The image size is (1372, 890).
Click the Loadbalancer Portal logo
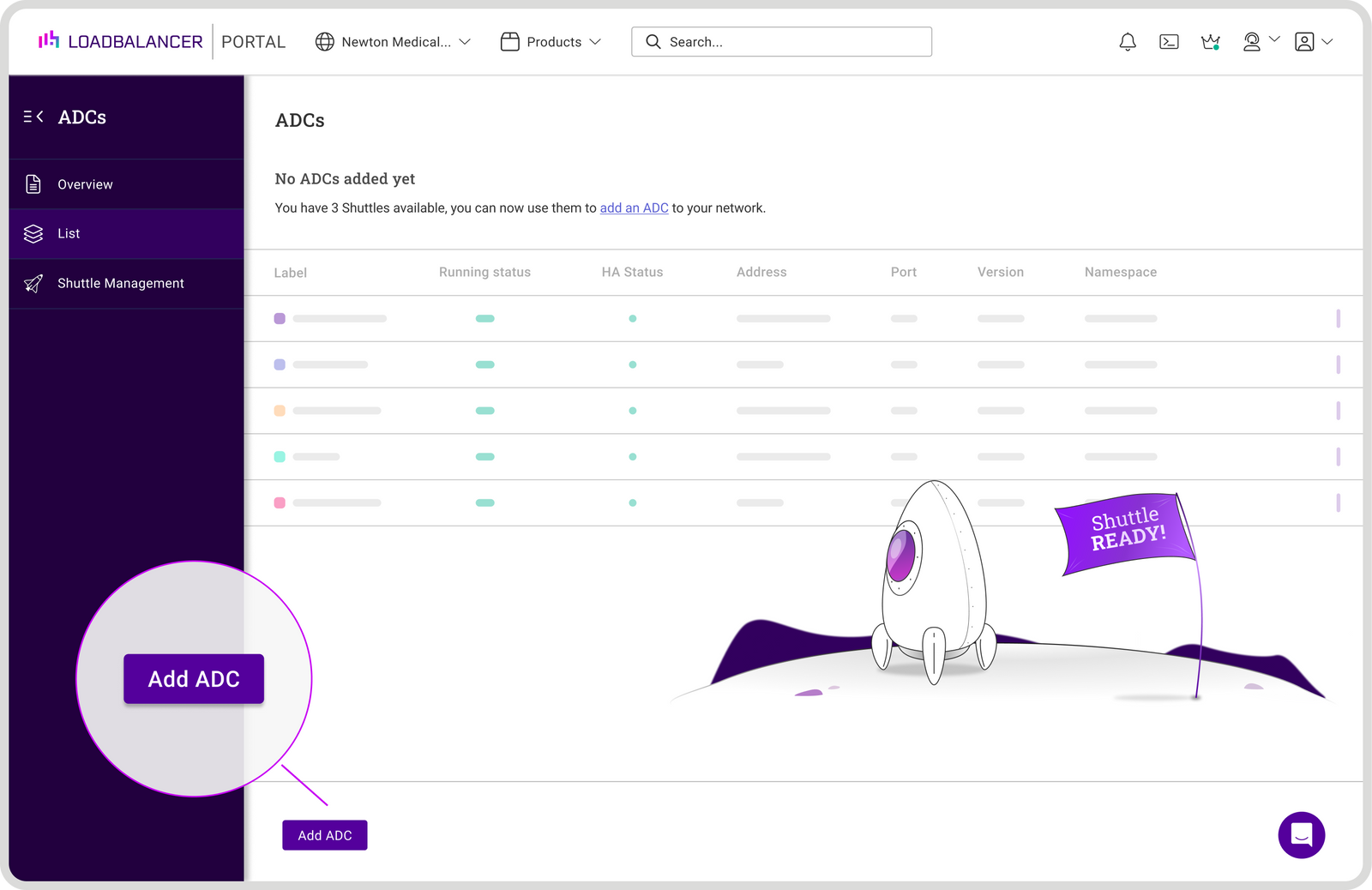120,41
